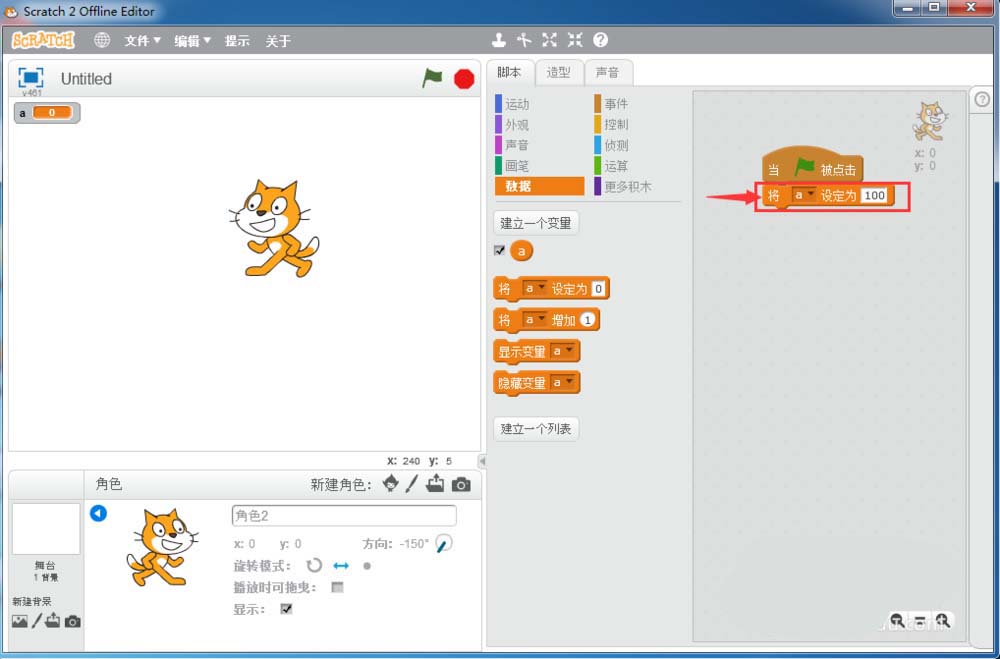This screenshot has height=659, width=1000.
Task: Click the 当绿旗被点击 hat block
Action: click(x=812, y=167)
